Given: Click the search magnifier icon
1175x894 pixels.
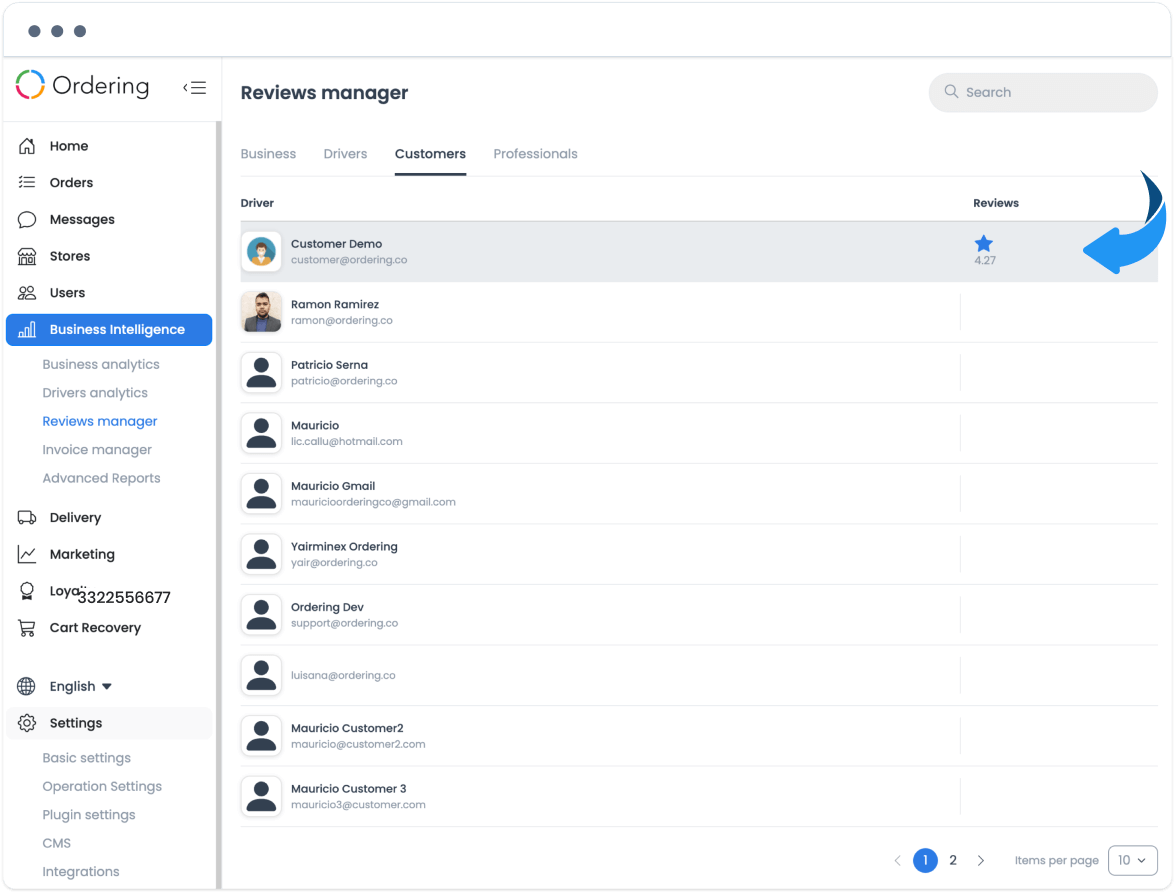Looking at the screenshot, I should 952,91.
